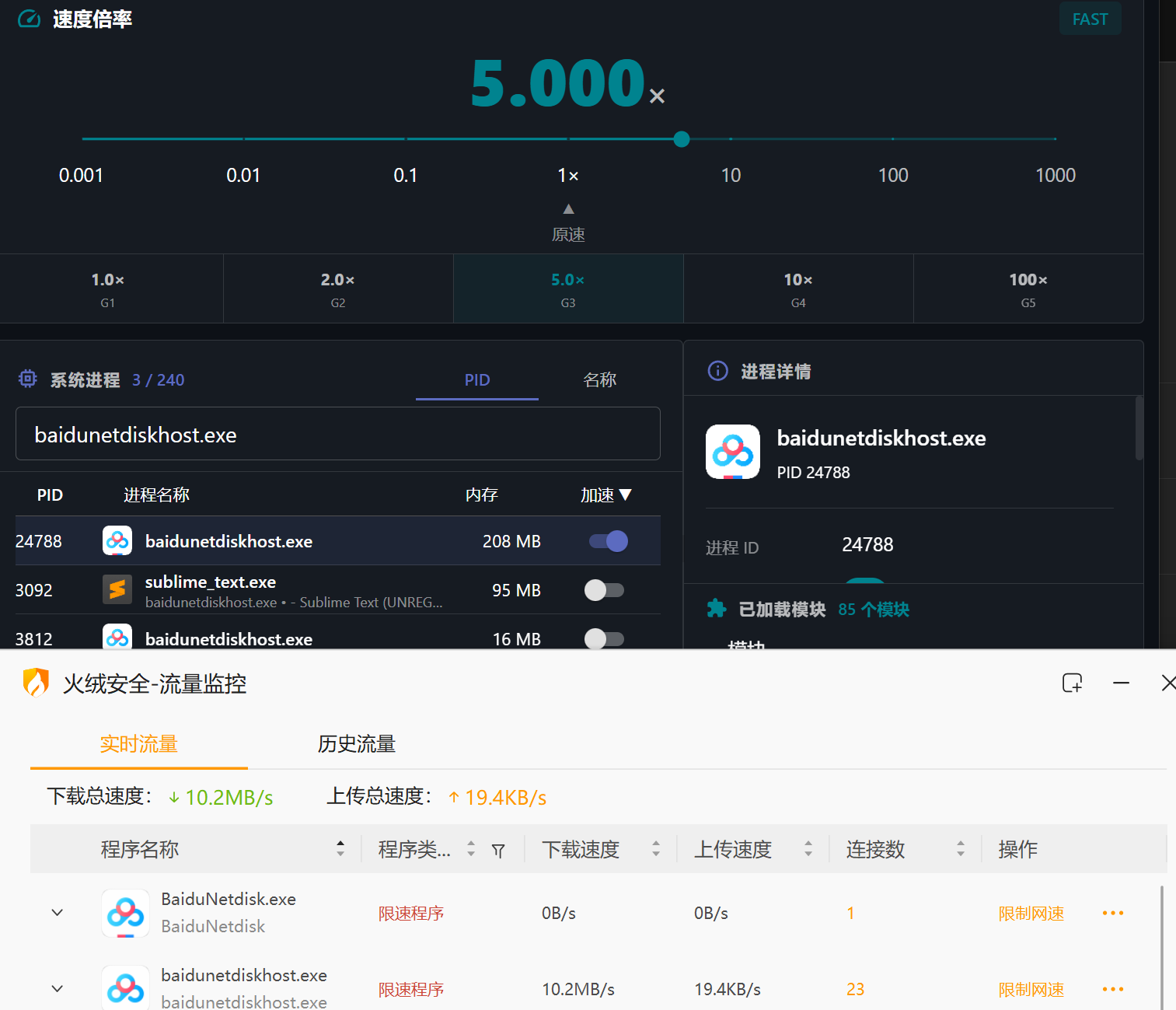The height and width of the screenshot is (1010, 1176).
Task: Click the 85 个模块 count text
Action: click(x=874, y=610)
